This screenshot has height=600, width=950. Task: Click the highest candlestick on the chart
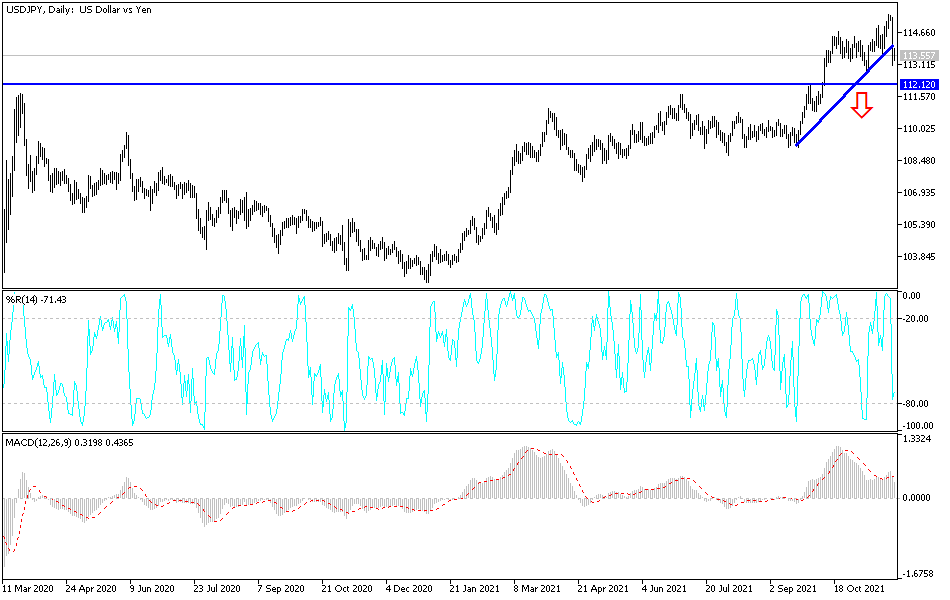coord(890,18)
